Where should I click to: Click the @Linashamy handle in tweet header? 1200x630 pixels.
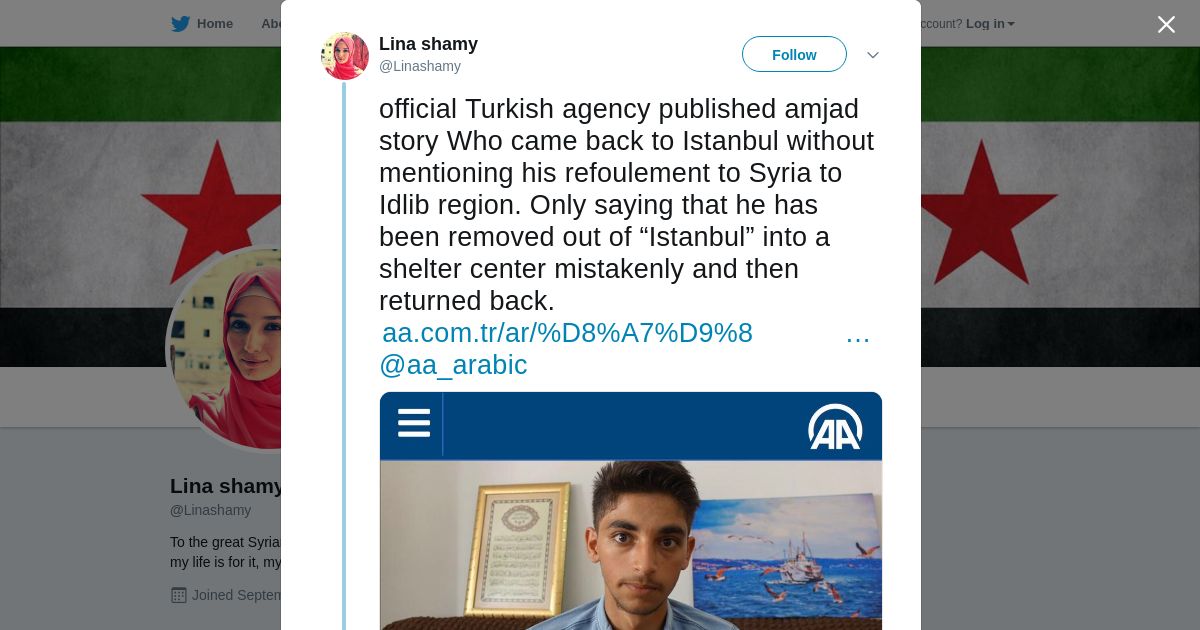coord(420,67)
